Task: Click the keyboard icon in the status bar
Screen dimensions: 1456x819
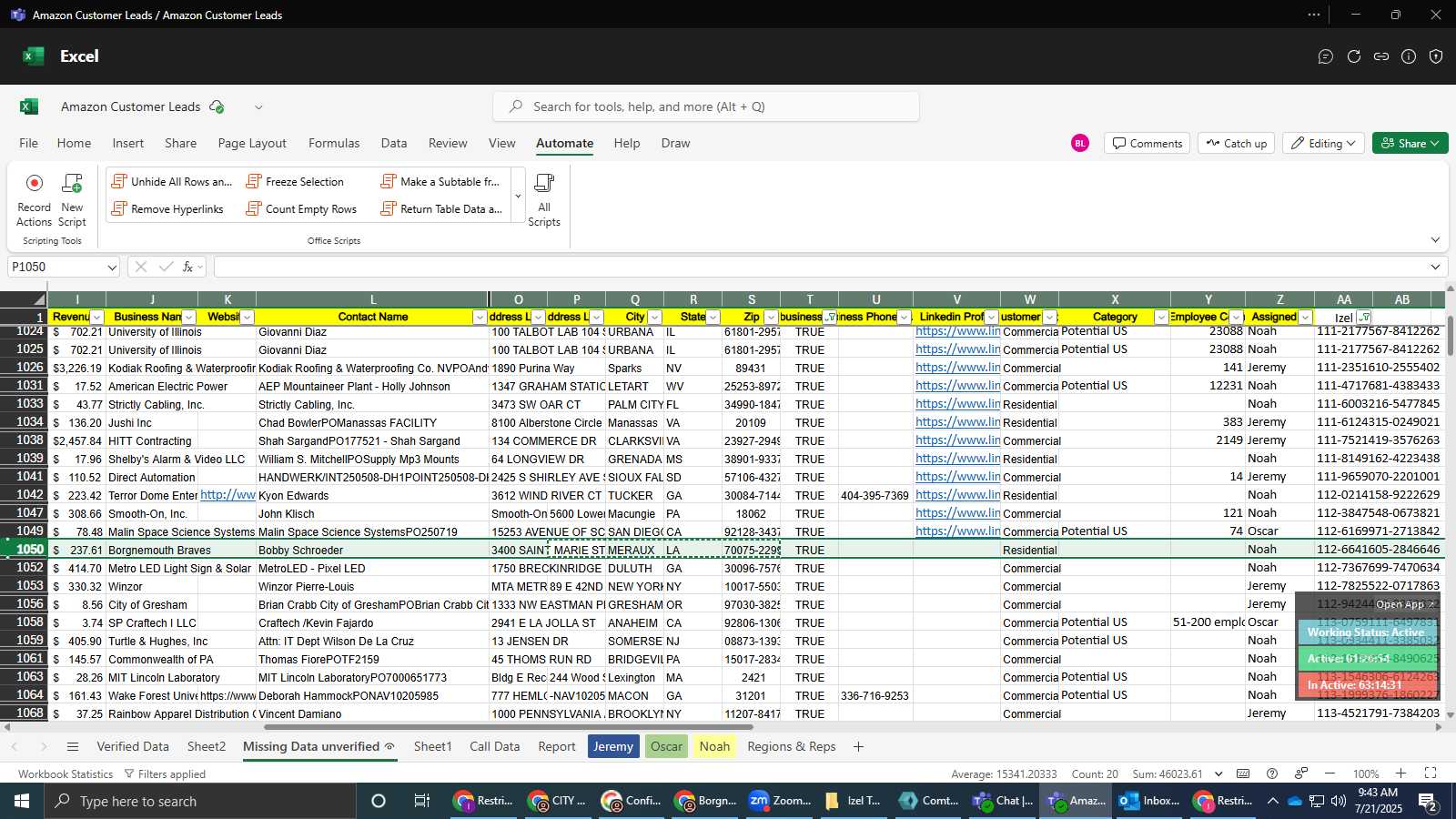Action: (1243, 773)
